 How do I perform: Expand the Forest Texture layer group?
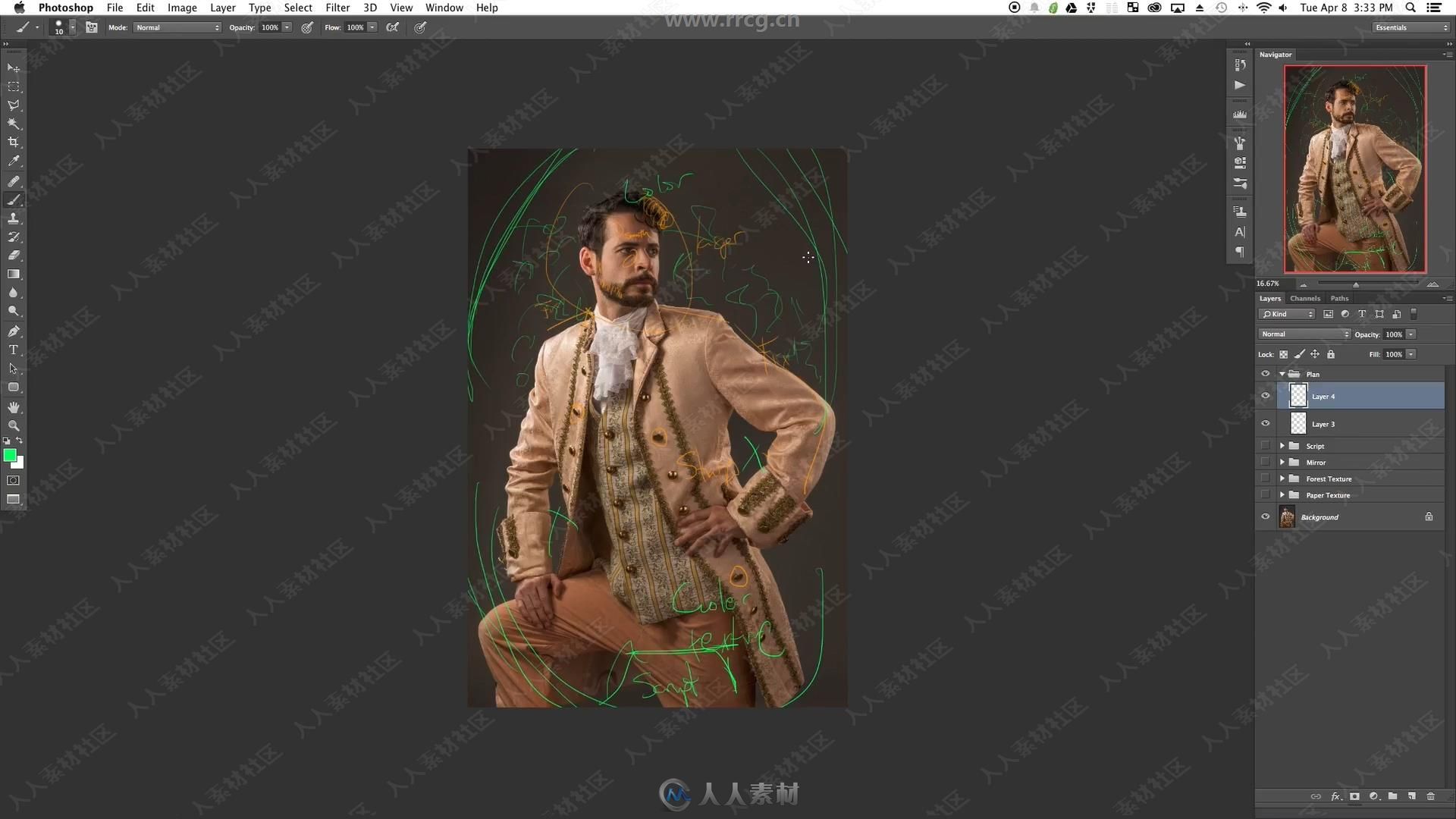point(1282,478)
